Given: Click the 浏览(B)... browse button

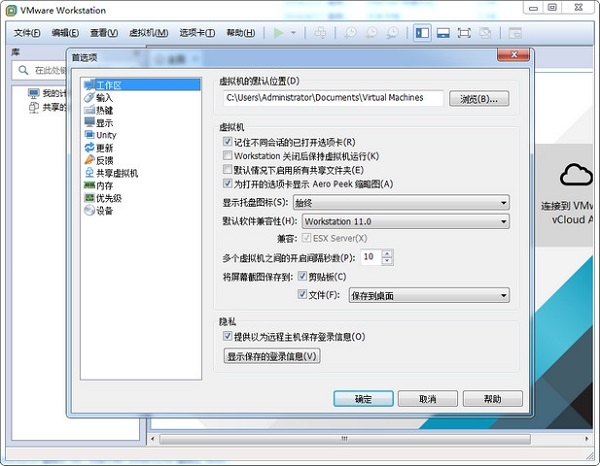Looking at the screenshot, I should click(x=479, y=99).
